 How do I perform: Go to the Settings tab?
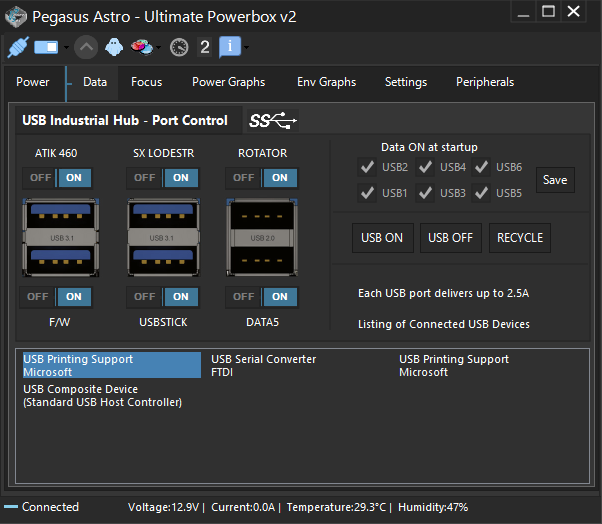[406, 82]
